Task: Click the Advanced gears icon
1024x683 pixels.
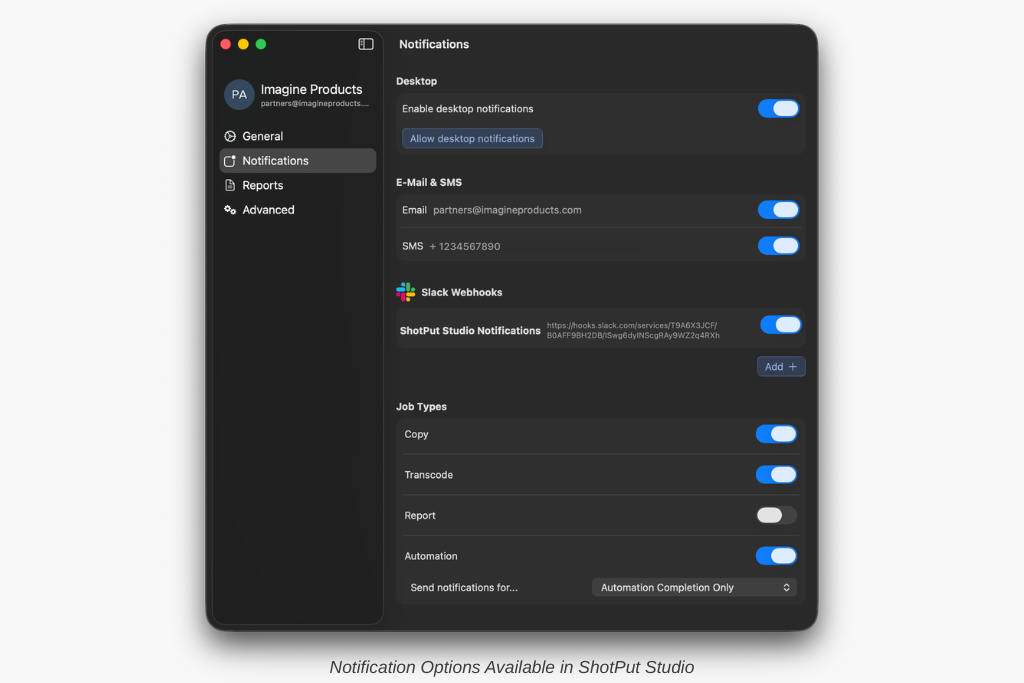Action: pos(230,210)
